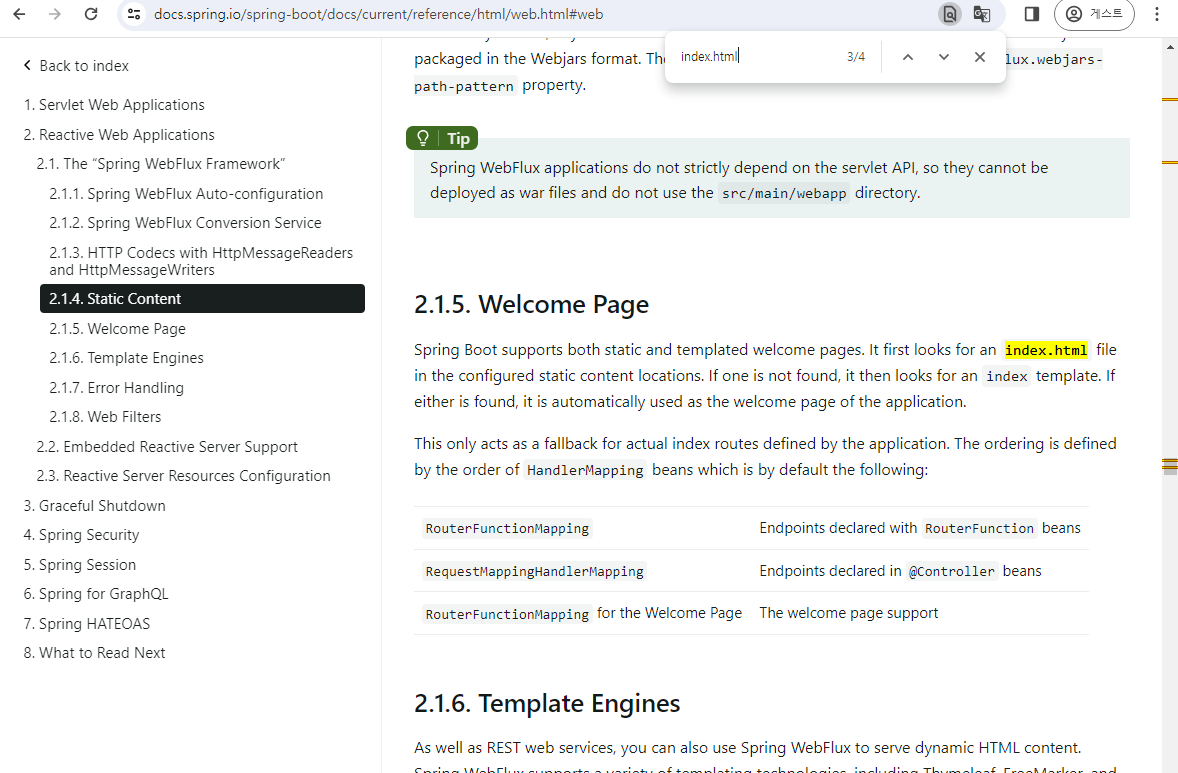1178x773 pixels.
Task: Open 2.2. Embedded Reactive Server Support
Action: [167, 447]
